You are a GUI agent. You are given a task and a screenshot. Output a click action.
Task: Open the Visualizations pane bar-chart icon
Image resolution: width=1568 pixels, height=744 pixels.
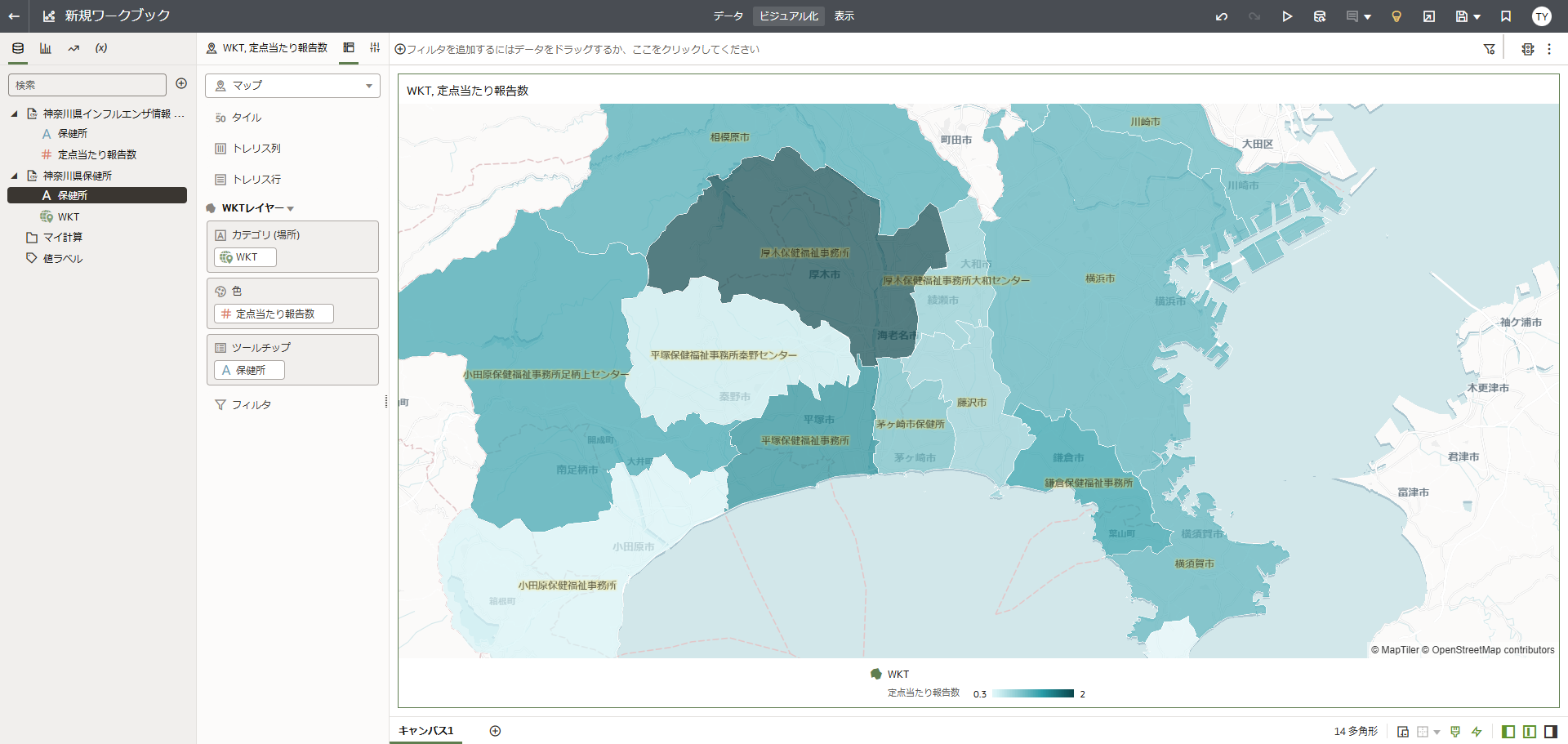pyautogui.click(x=46, y=48)
